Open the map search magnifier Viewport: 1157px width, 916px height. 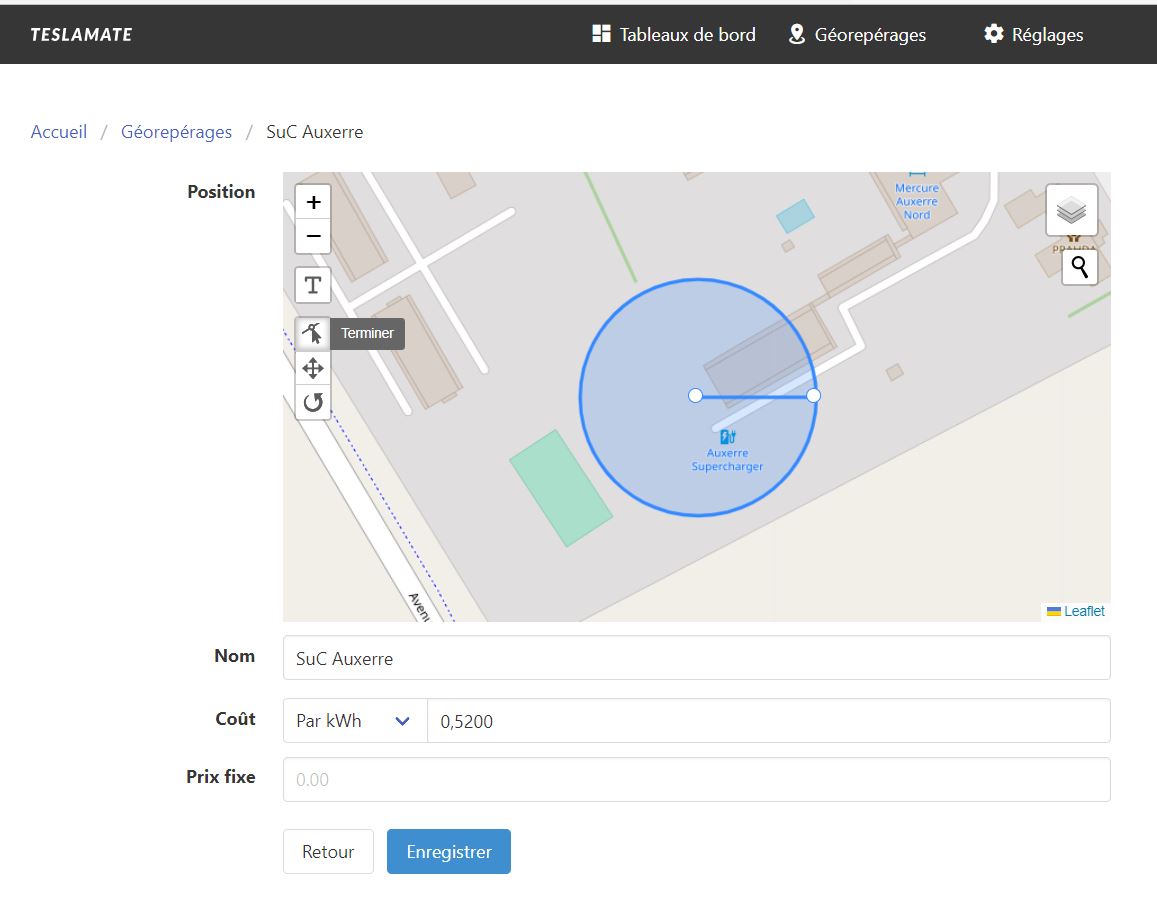click(1080, 267)
